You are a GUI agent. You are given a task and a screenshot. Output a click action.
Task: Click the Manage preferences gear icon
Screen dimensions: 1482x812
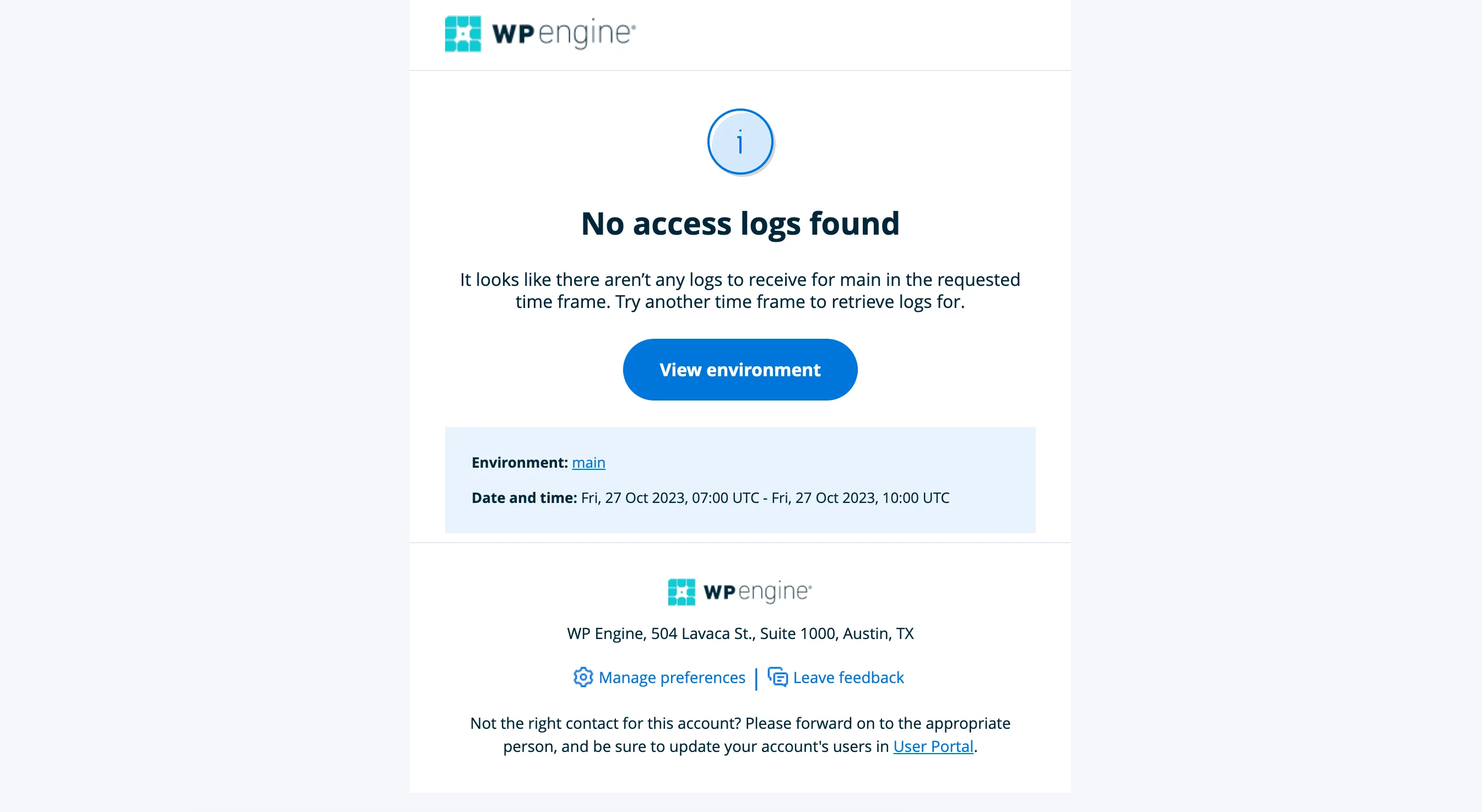point(583,678)
